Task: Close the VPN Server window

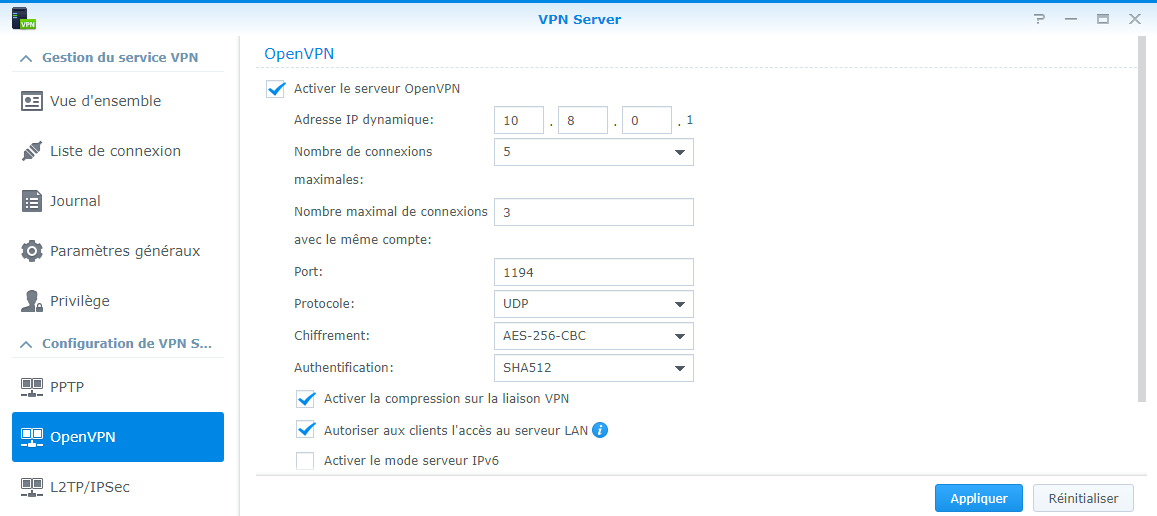Action: tap(1135, 19)
